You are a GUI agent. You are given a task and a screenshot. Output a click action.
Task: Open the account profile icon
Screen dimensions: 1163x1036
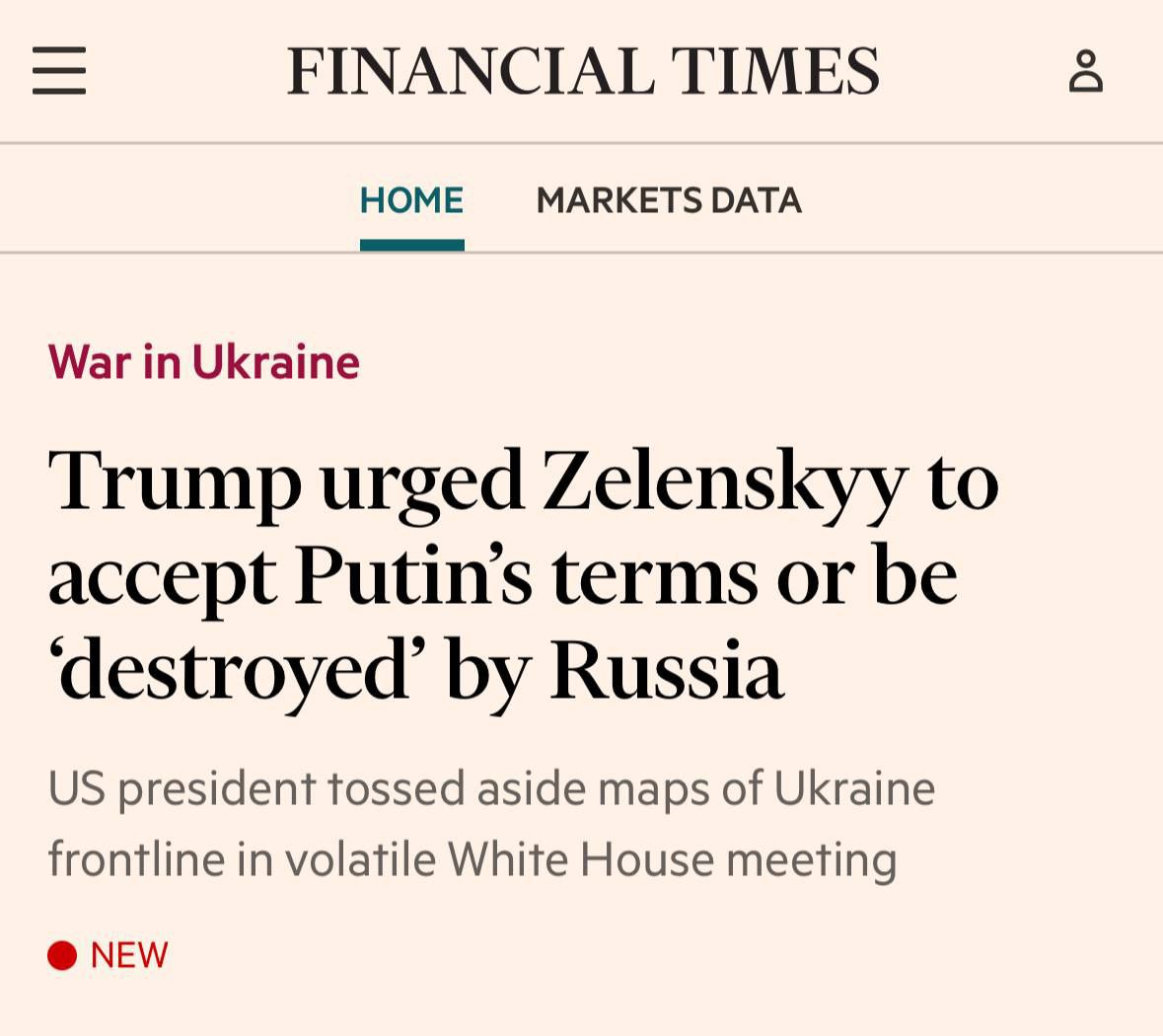[x=1085, y=72]
